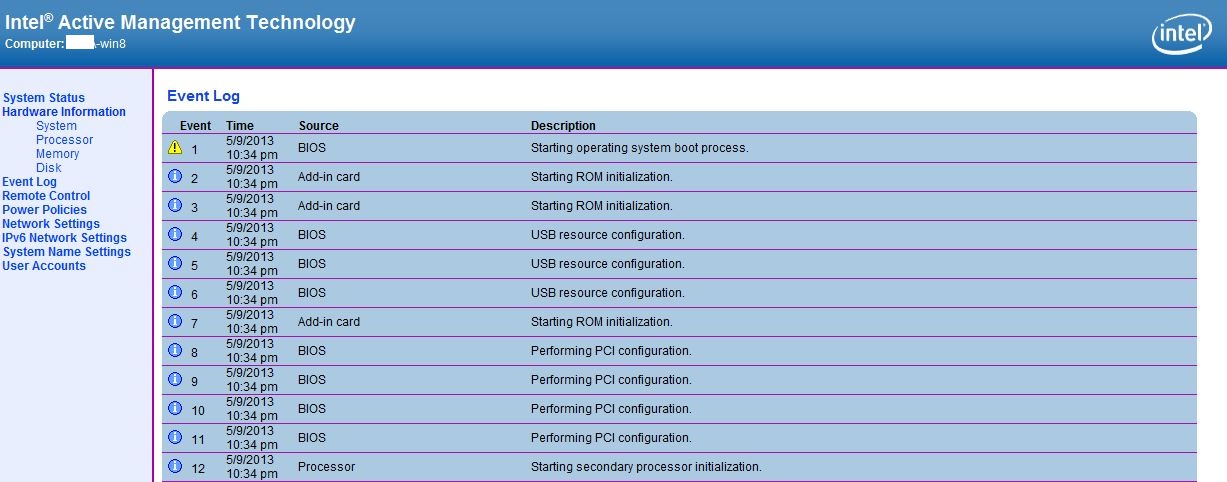
Task: Open the System Status page
Action: (44, 98)
